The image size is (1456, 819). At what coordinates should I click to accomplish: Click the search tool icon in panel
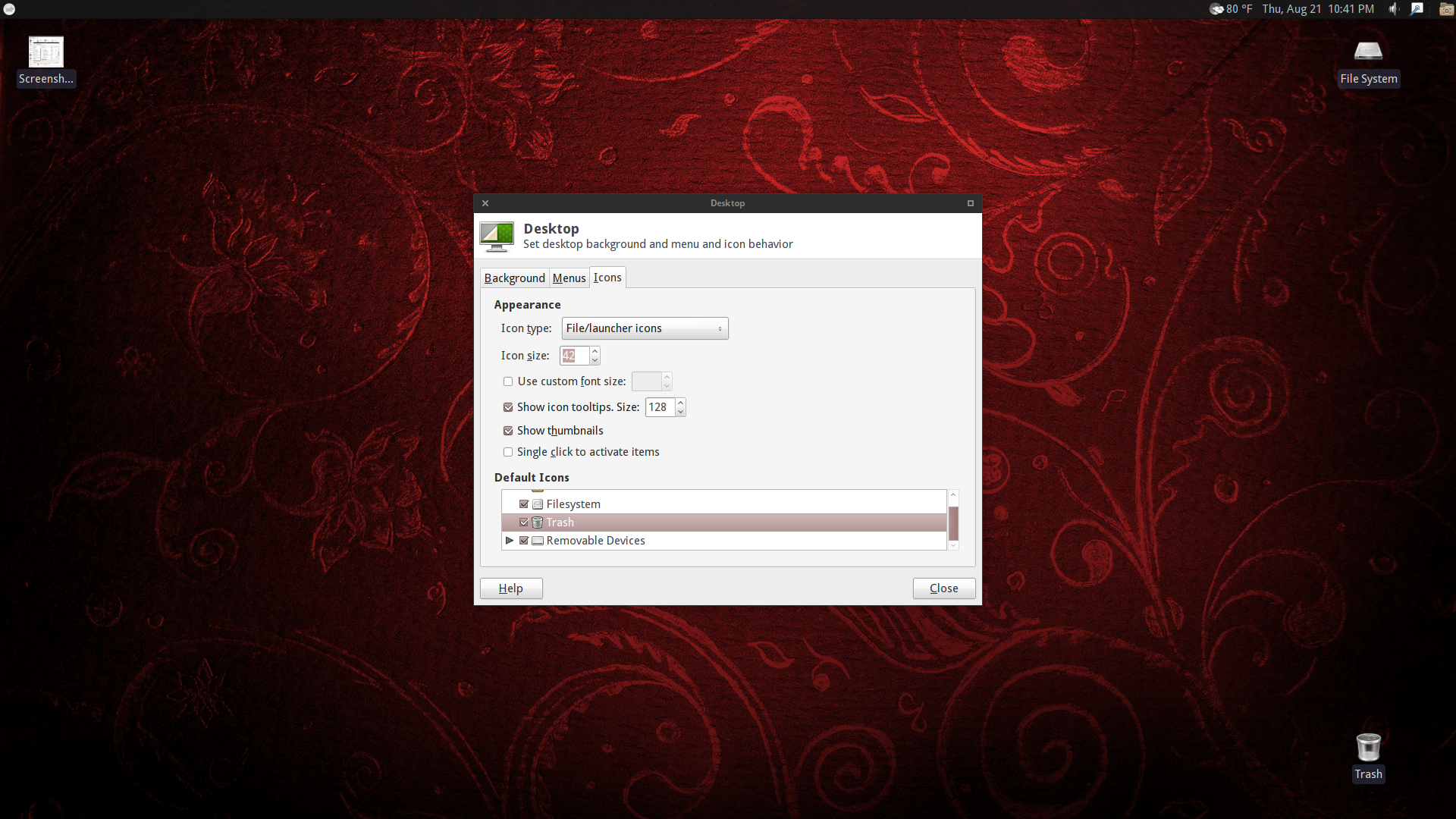pyautogui.click(x=1417, y=9)
